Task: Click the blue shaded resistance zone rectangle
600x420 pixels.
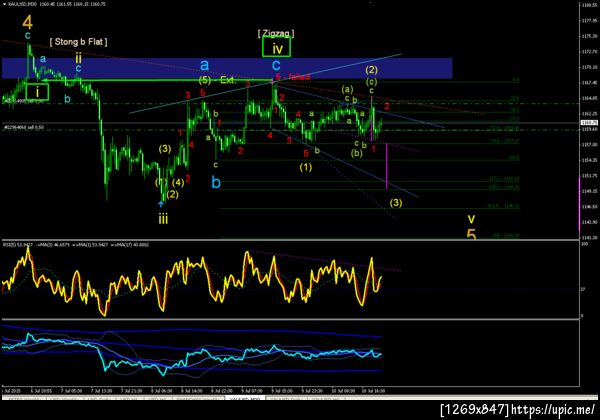Action: coord(227,68)
